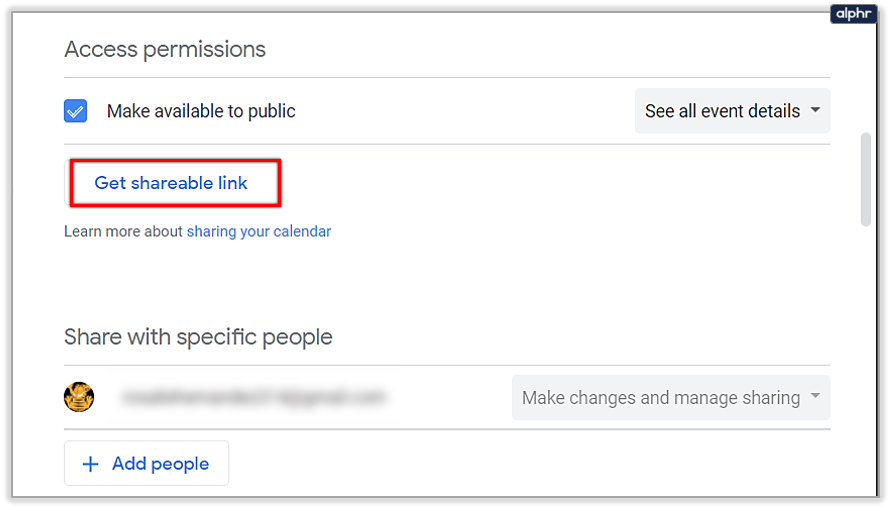The height and width of the screenshot is (509, 891).
Task: Click the vertical scrollbar thumb
Action: pyautogui.click(x=865, y=180)
